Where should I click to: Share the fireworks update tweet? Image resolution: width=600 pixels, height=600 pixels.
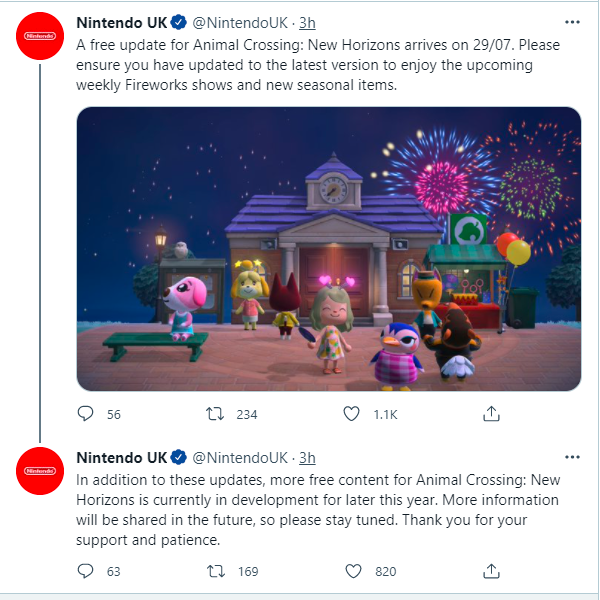click(491, 414)
